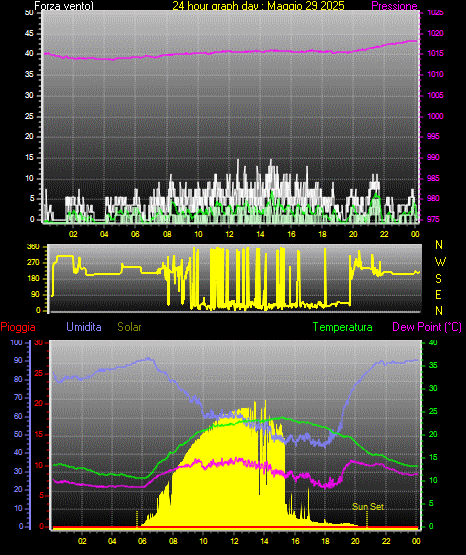Viewport: 466px width, 555px height.
Task: Click the S wind direction label
Action: pos(438,279)
